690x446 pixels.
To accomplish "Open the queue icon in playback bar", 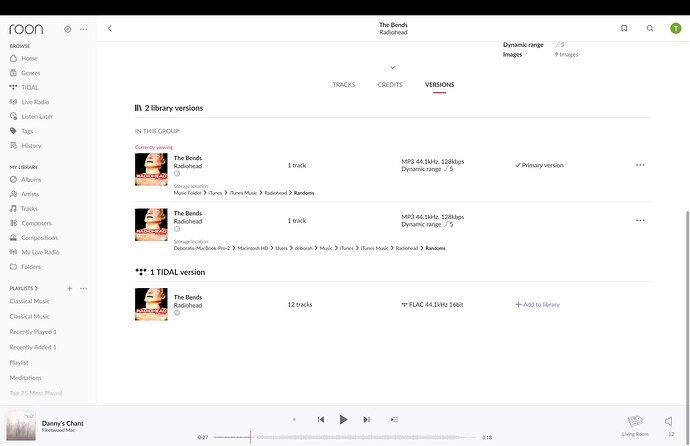I will coord(394,420).
